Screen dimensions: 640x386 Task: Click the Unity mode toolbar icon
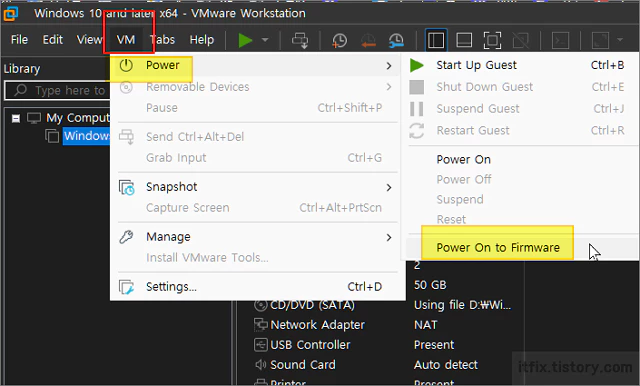[520, 40]
